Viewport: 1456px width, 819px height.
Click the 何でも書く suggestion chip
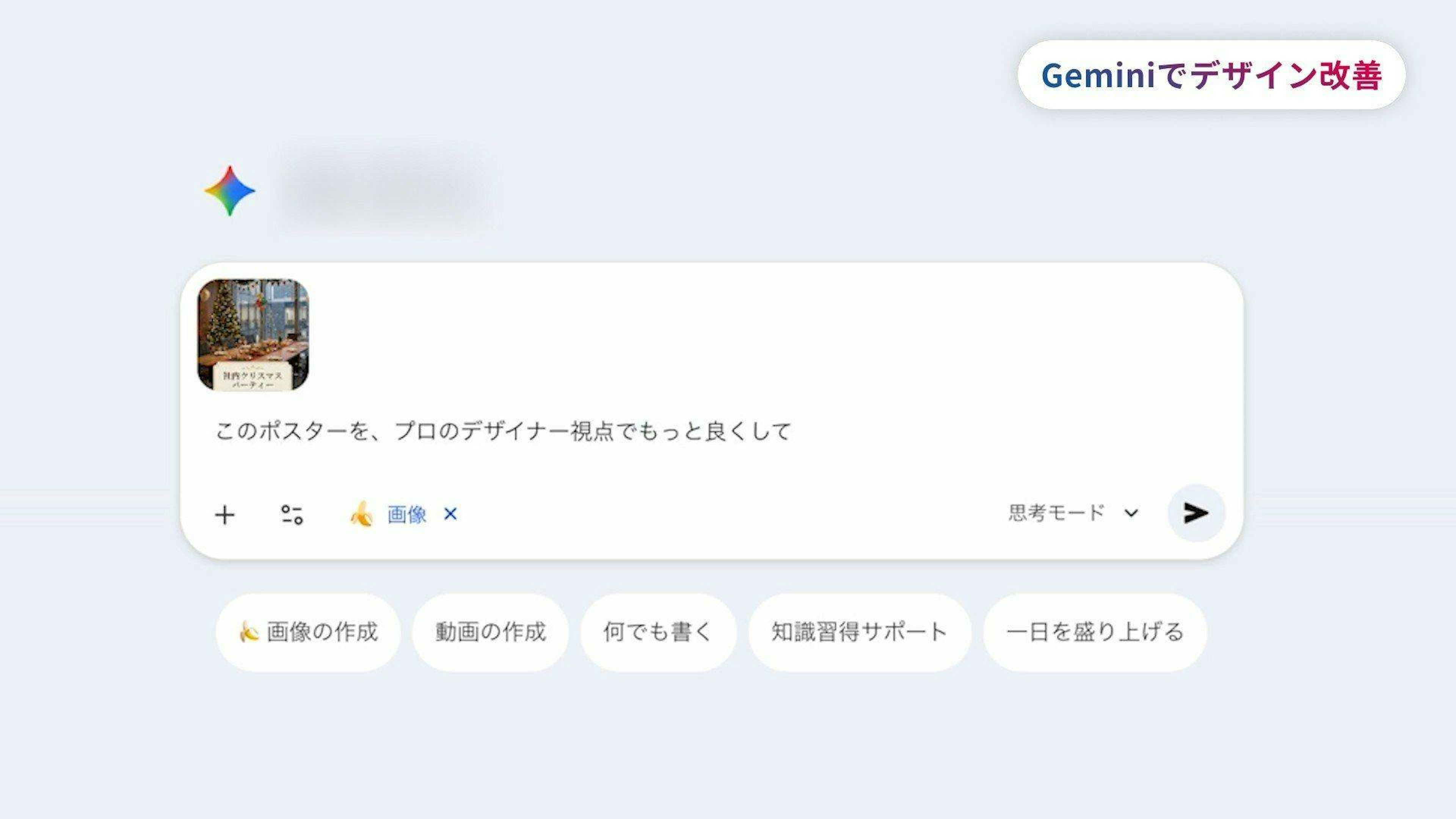[x=658, y=632]
